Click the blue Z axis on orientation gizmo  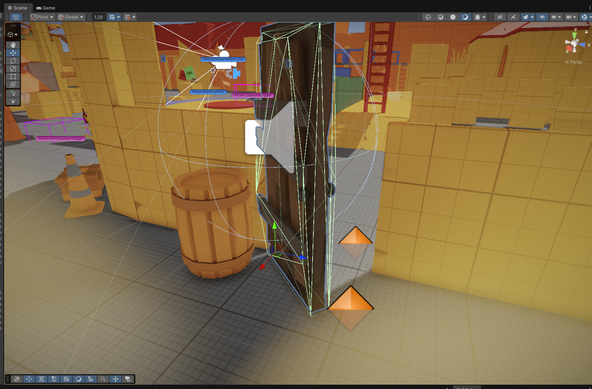pyautogui.click(x=583, y=45)
